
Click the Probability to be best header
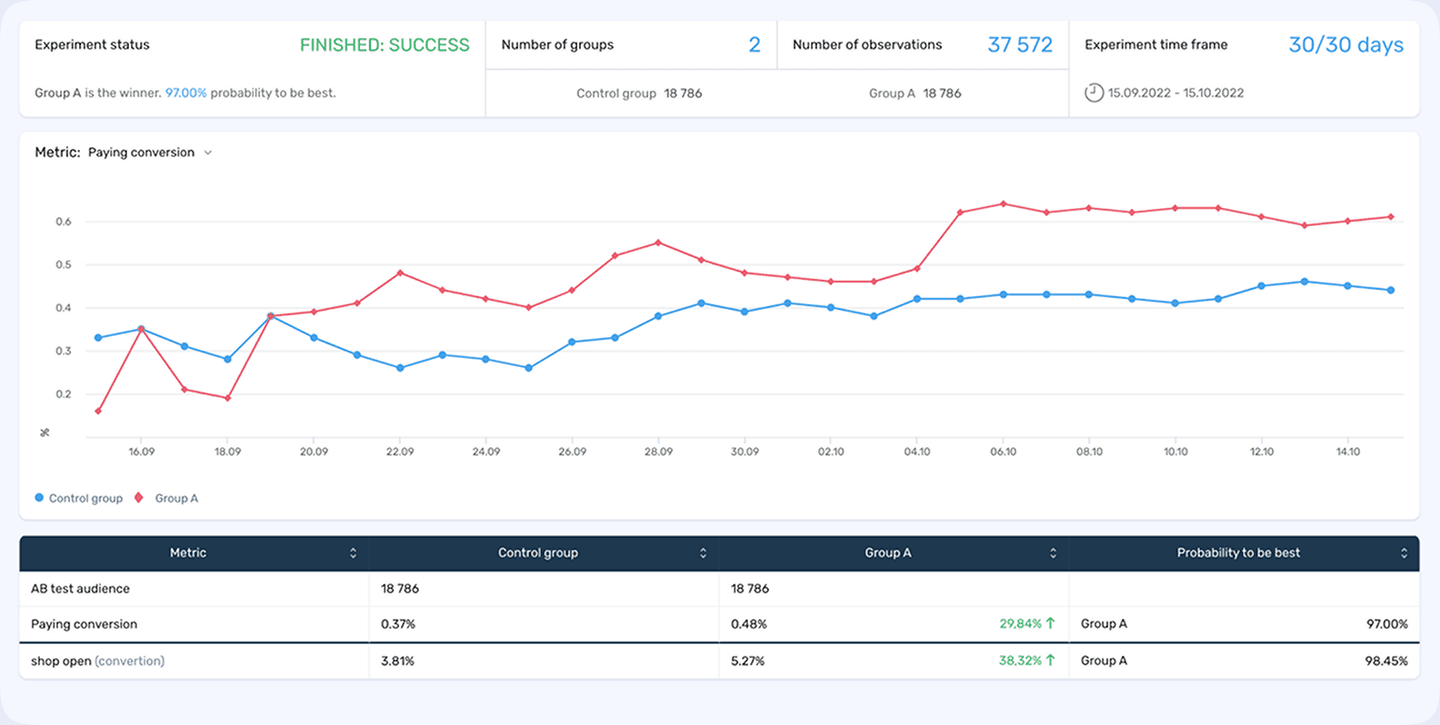tap(1239, 553)
